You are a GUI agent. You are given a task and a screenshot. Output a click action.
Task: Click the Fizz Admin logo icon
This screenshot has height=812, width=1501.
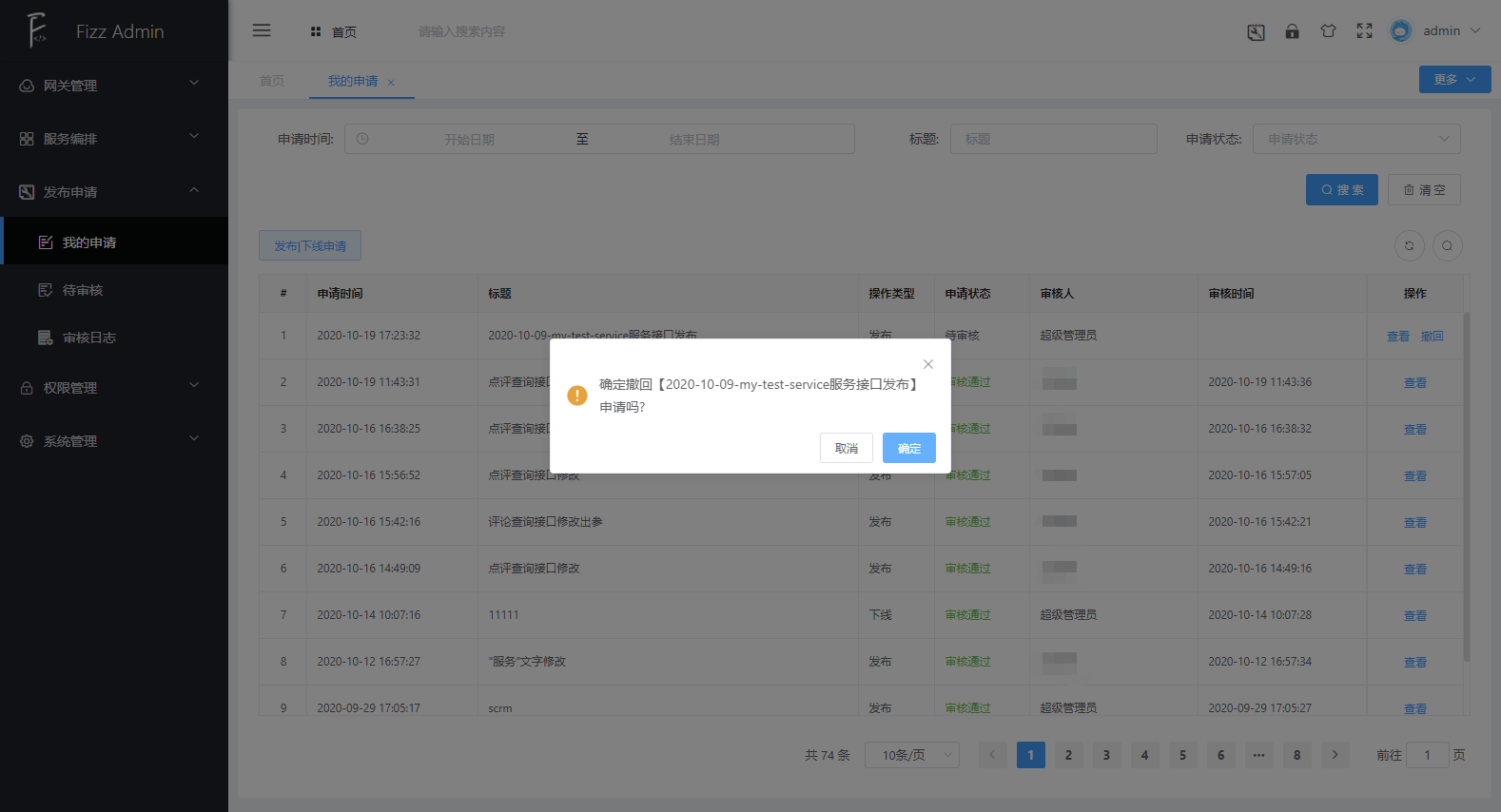[x=37, y=30]
